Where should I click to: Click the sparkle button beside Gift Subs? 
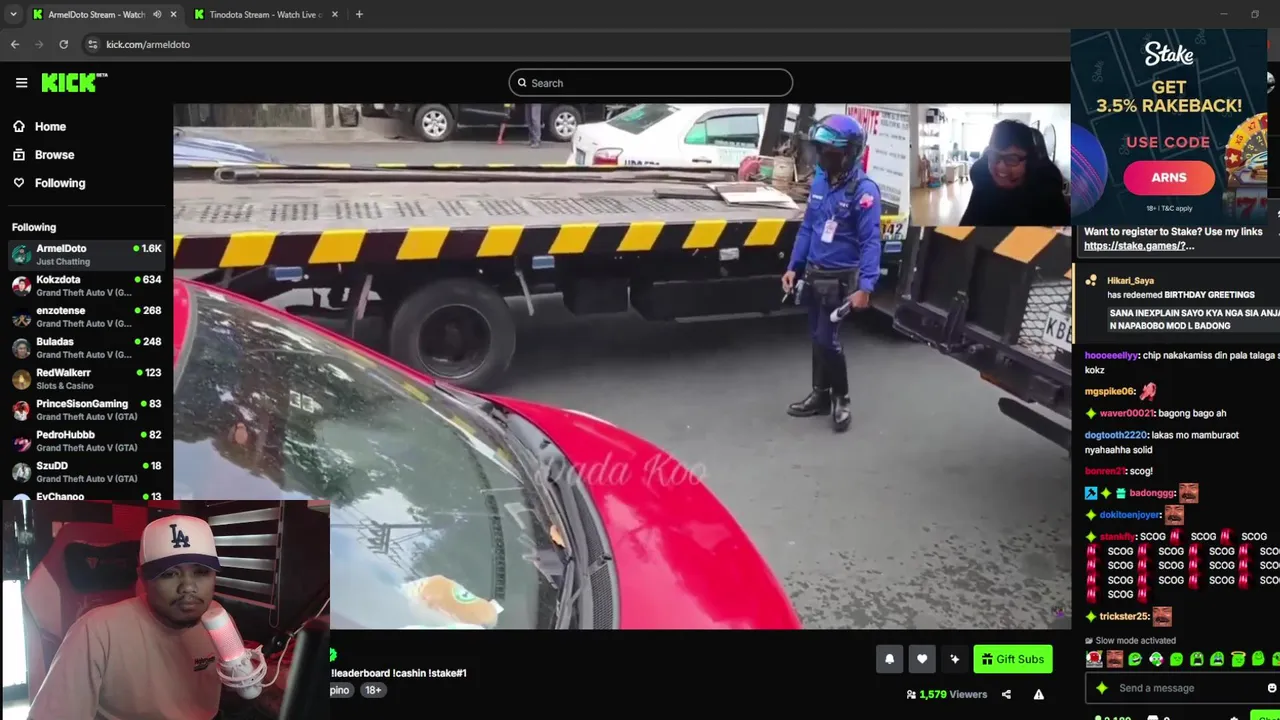954,659
